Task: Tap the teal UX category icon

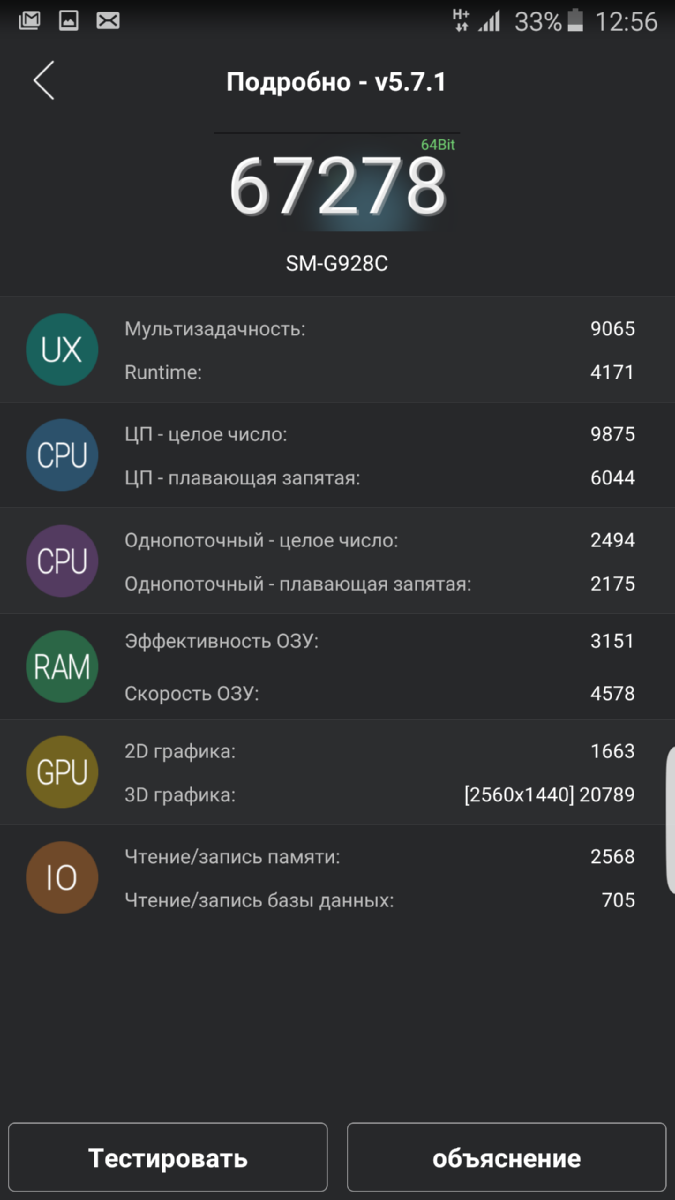Action: click(x=62, y=350)
